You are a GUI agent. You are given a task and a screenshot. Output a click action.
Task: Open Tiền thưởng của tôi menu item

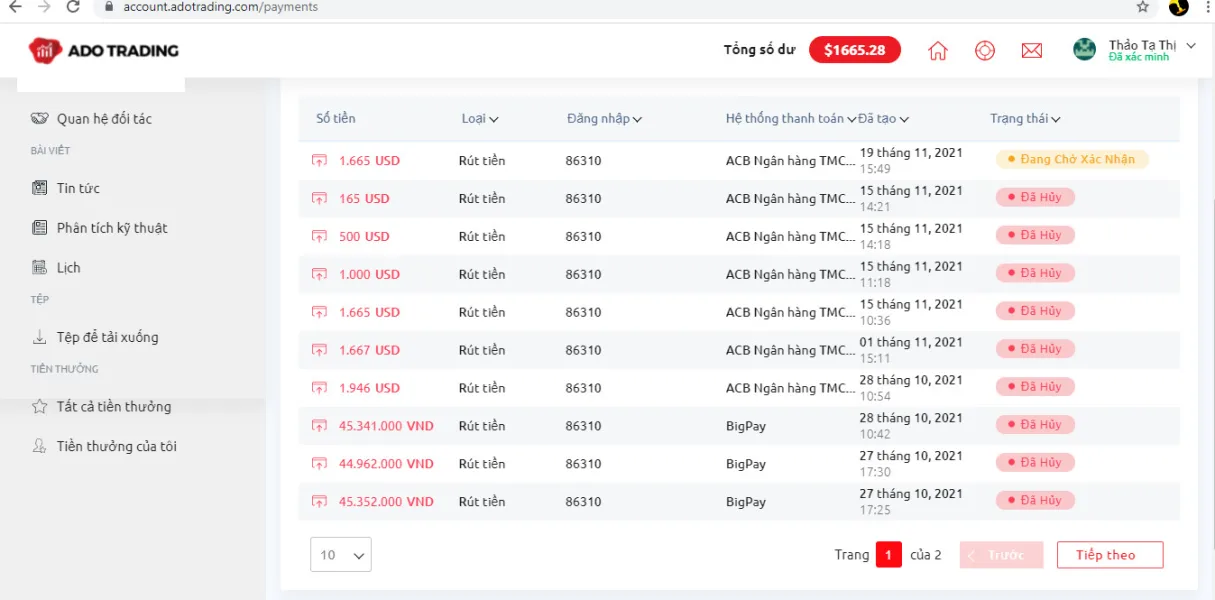click(116, 446)
